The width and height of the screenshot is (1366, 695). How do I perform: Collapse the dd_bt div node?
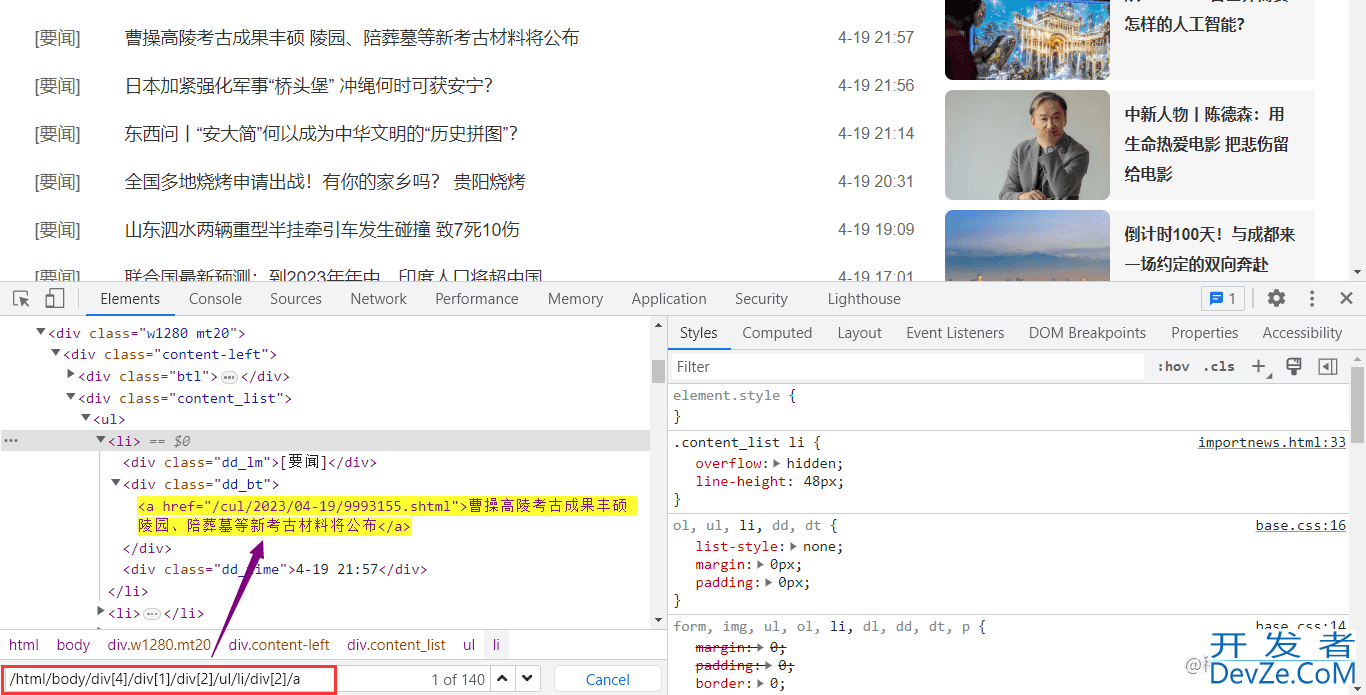(x=116, y=484)
